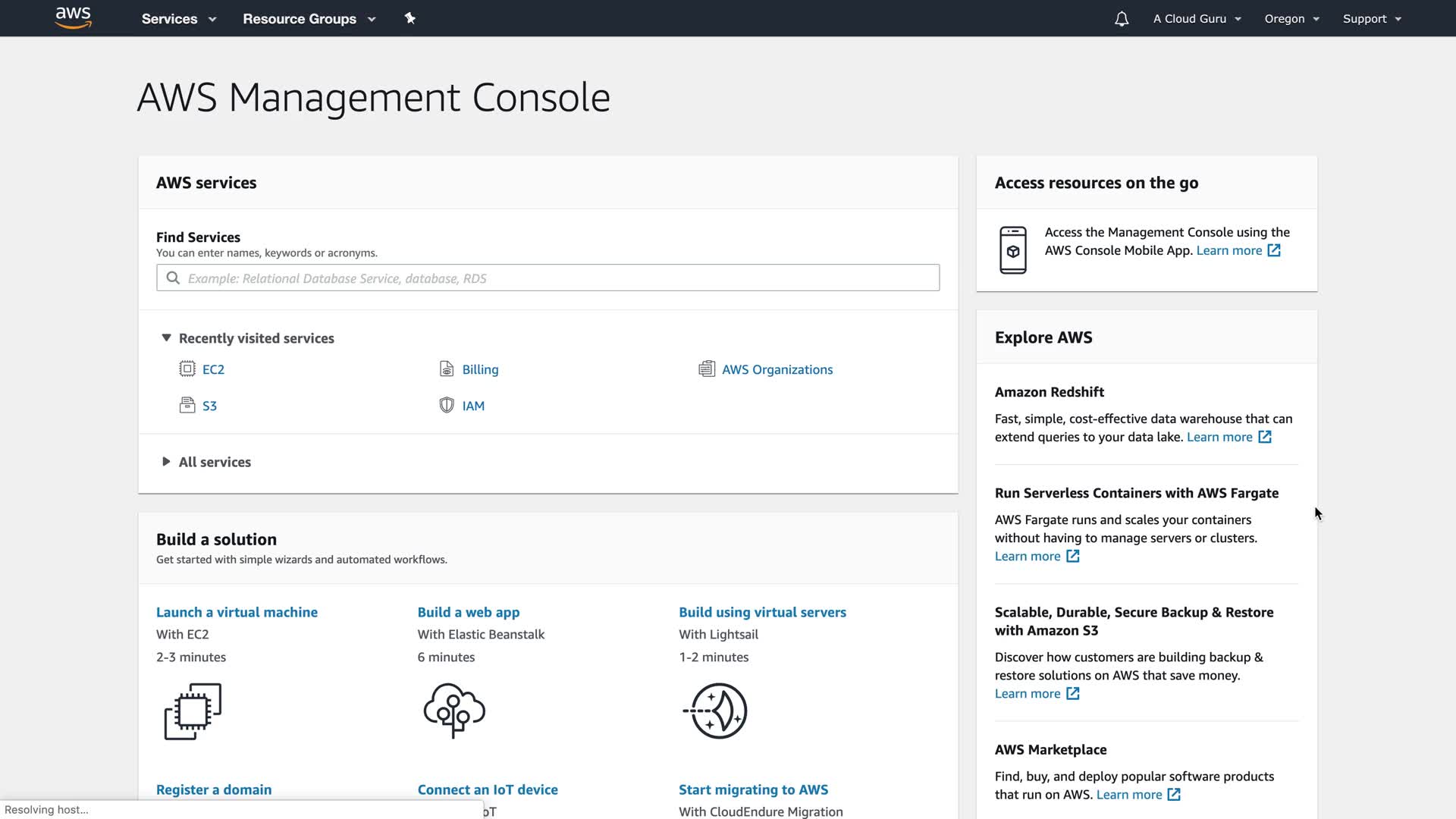1456x819 pixels.
Task: Click Learn more under Amazon Redshift
Action: point(1219,437)
